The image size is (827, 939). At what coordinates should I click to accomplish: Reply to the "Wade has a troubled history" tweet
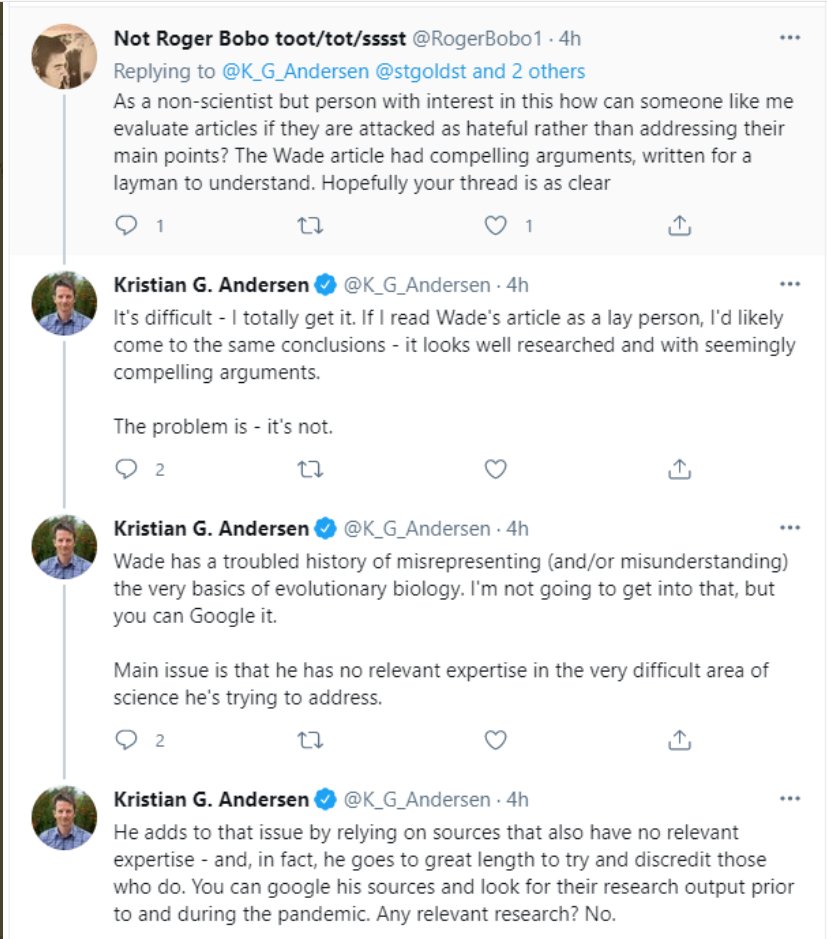[126, 740]
